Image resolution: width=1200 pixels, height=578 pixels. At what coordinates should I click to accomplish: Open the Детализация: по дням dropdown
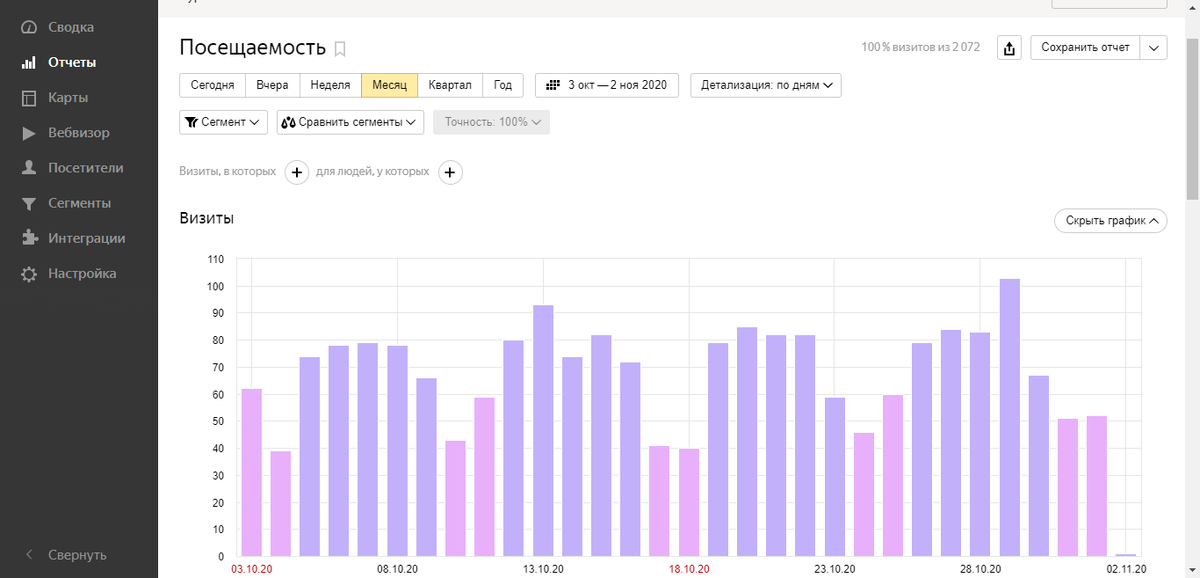[766, 85]
